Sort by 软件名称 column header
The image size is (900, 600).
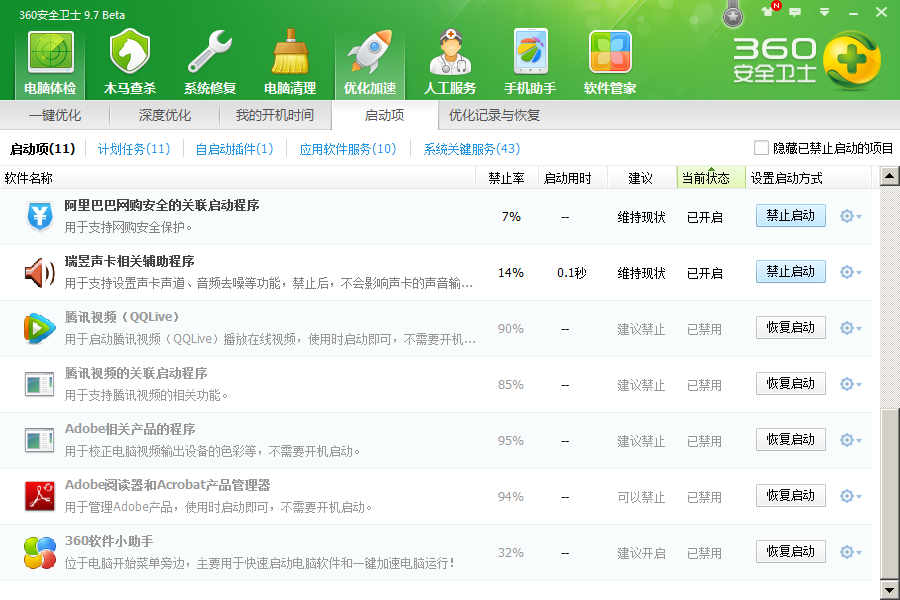click(x=238, y=178)
